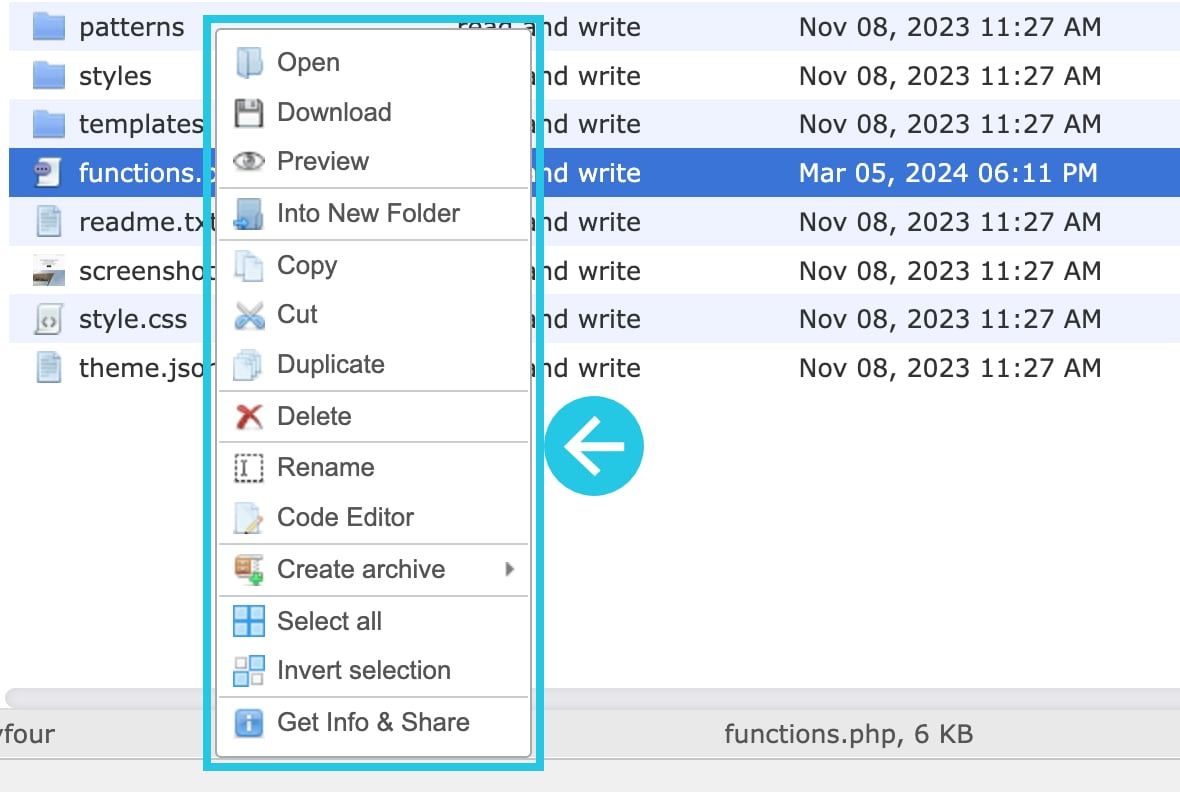Screen dimensions: 1180x792
Task: Click the Select all grid icon
Action: click(248, 621)
